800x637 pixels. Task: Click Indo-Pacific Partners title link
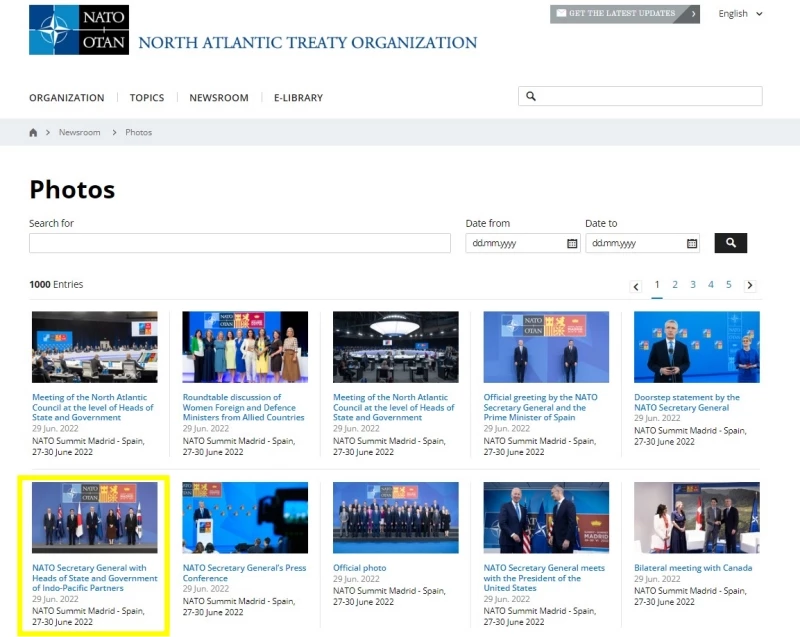pyautogui.click(x=95, y=578)
